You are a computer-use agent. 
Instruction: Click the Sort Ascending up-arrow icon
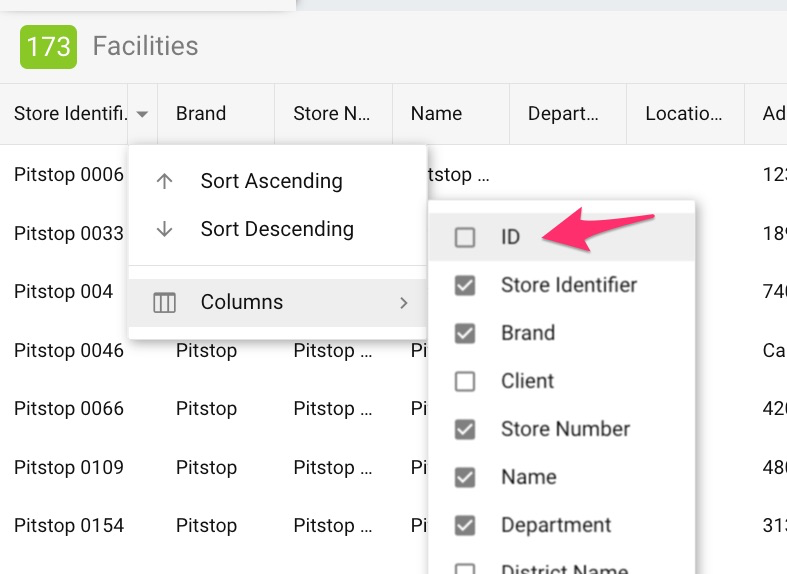165,181
